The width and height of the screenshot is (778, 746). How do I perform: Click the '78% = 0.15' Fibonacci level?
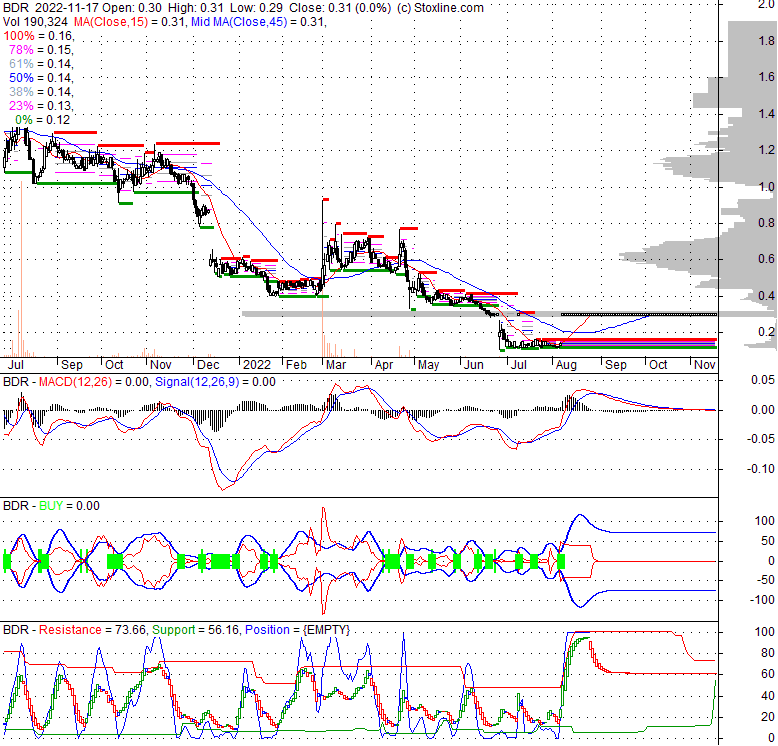[41, 50]
